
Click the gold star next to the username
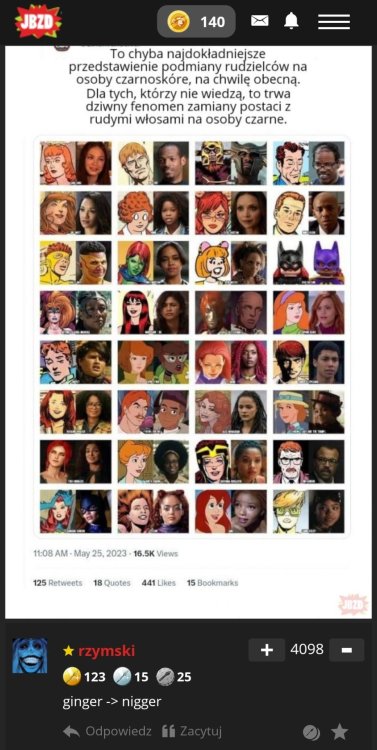(68, 651)
